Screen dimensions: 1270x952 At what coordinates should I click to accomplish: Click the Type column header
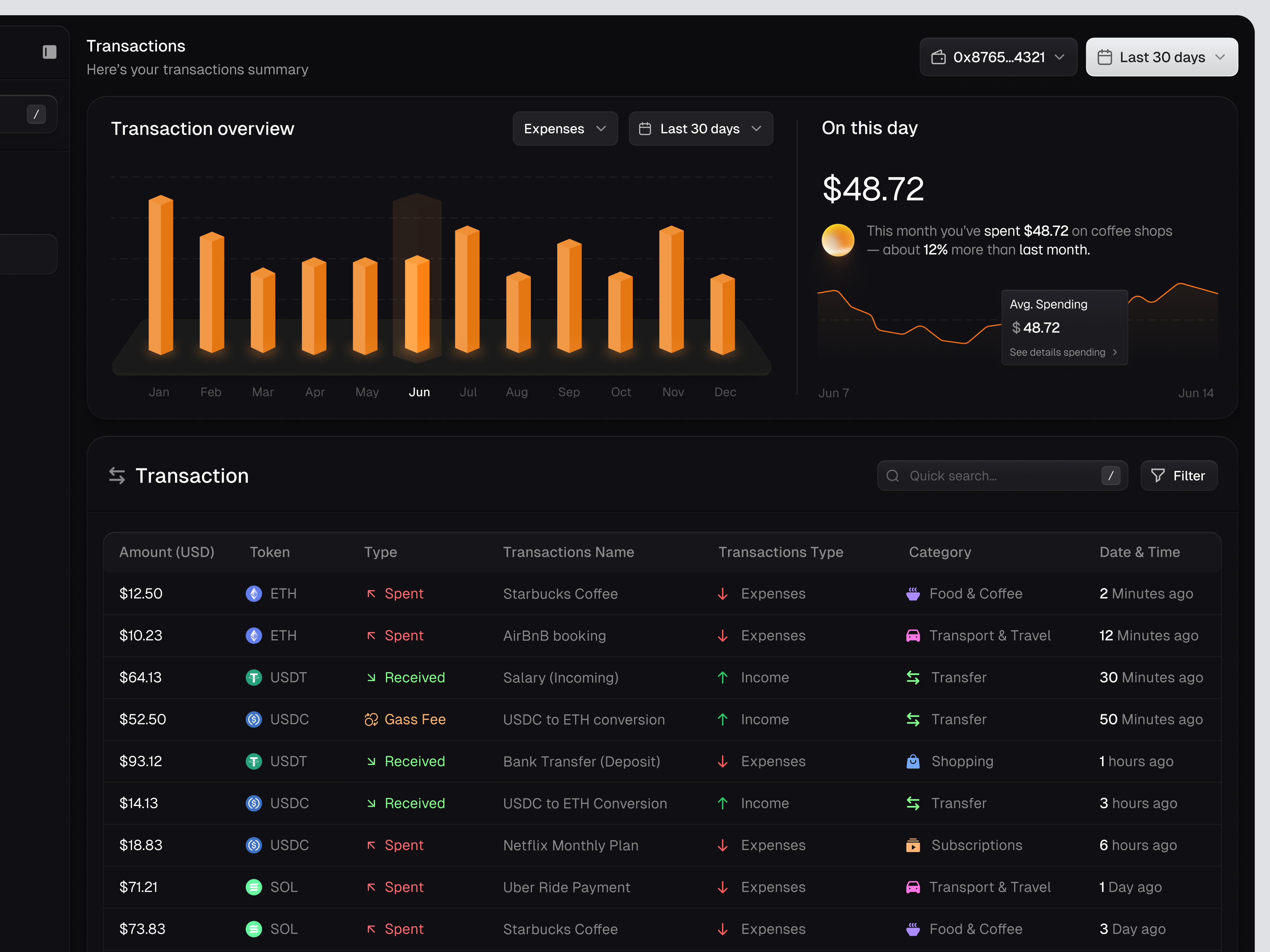pyautogui.click(x=380, y=552)
